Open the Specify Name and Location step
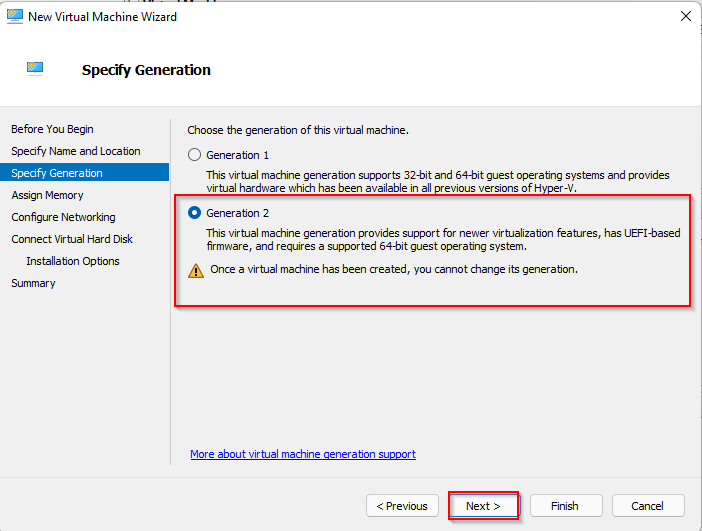This screenshot has width=702, height=531. 76,151
